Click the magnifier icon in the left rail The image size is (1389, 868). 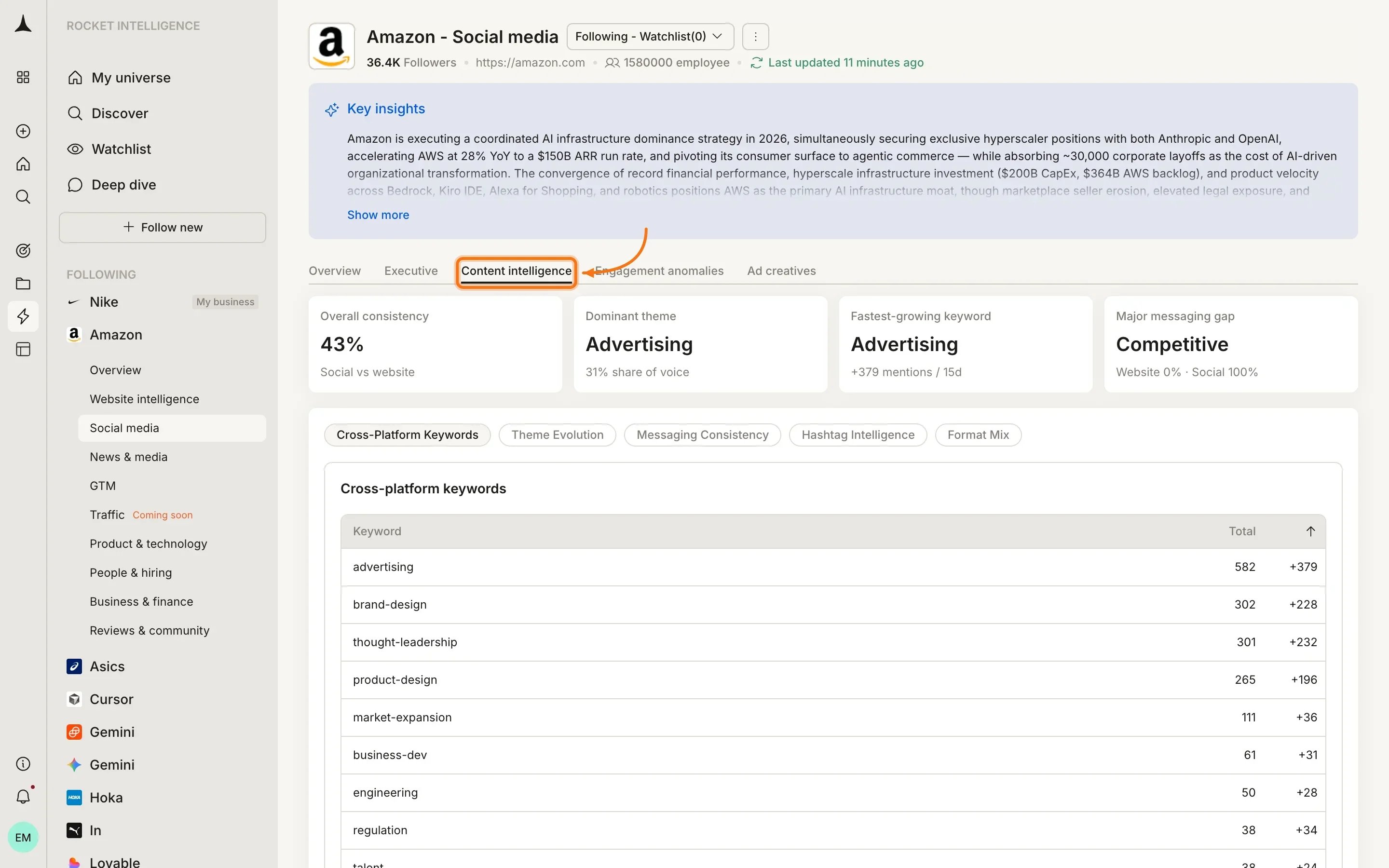(x=23, y=197)
